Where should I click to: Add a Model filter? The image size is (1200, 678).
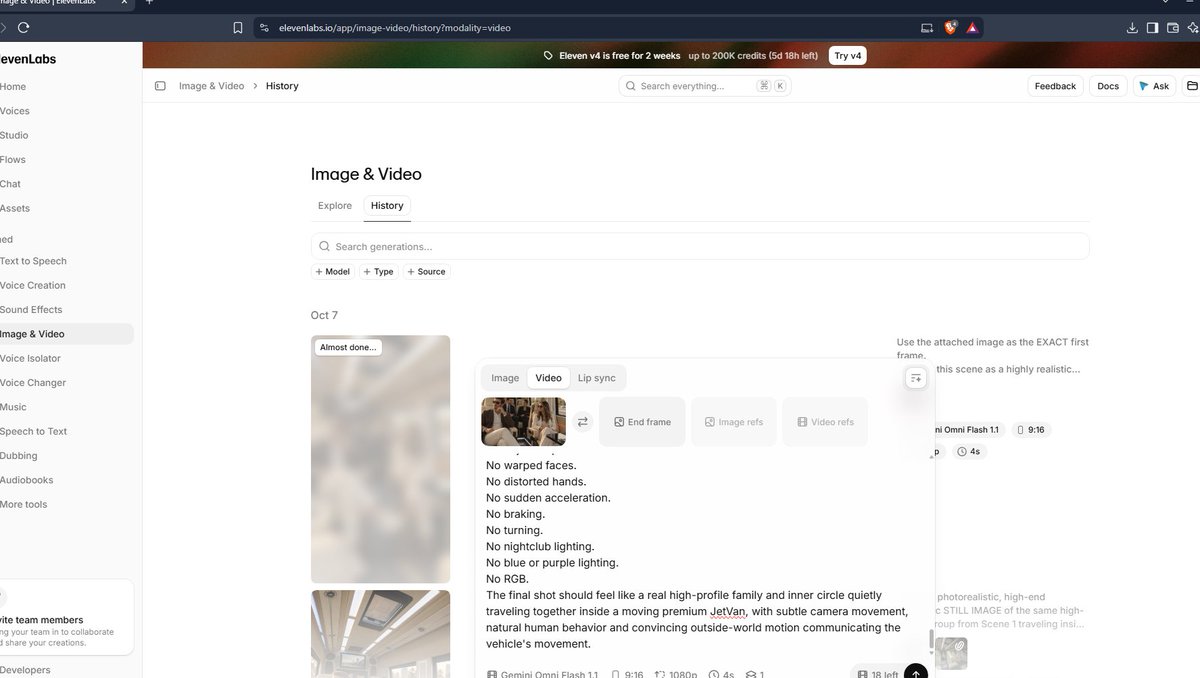(332, 271)
